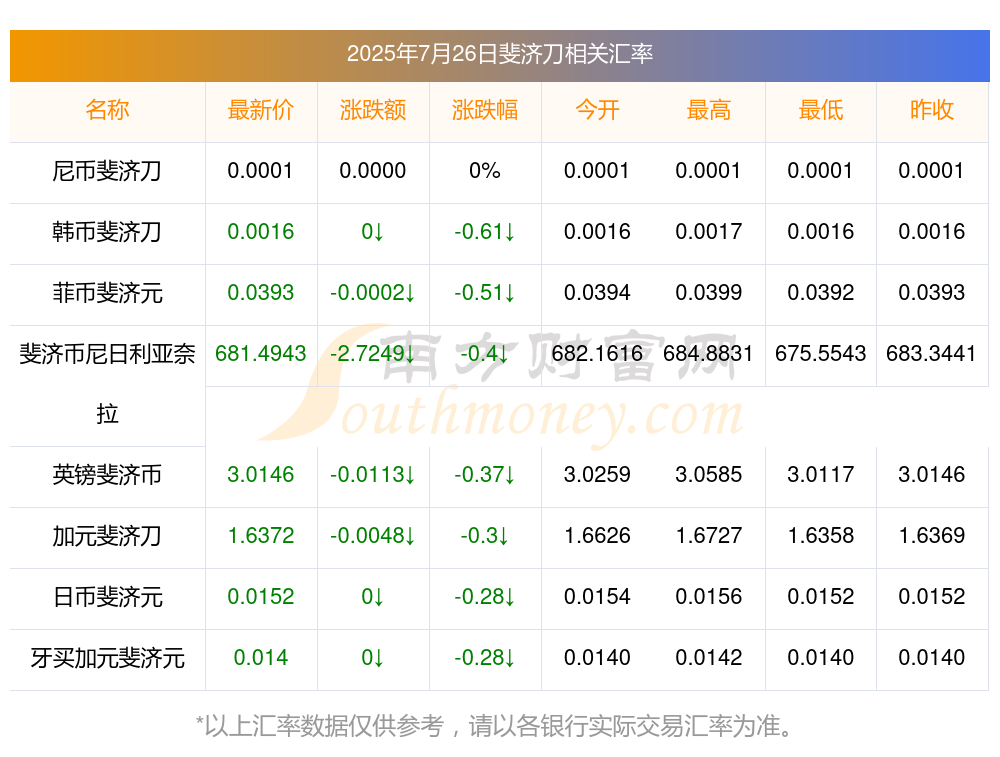Click the 牙买加元斐济元 row name
The width and height of the screenshot is (1000, 757).
click(107, 658)
